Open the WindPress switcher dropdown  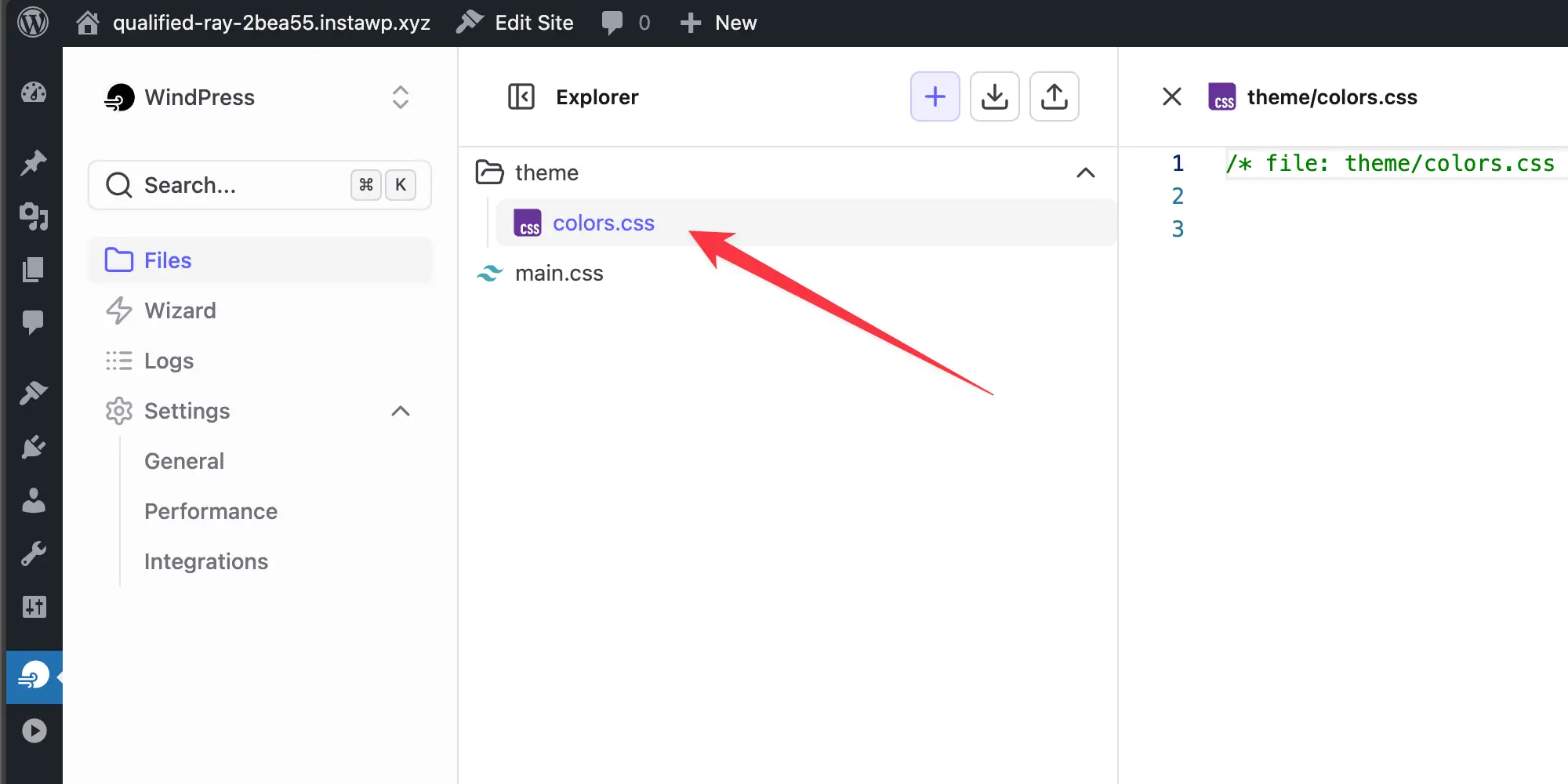point(401,97)
